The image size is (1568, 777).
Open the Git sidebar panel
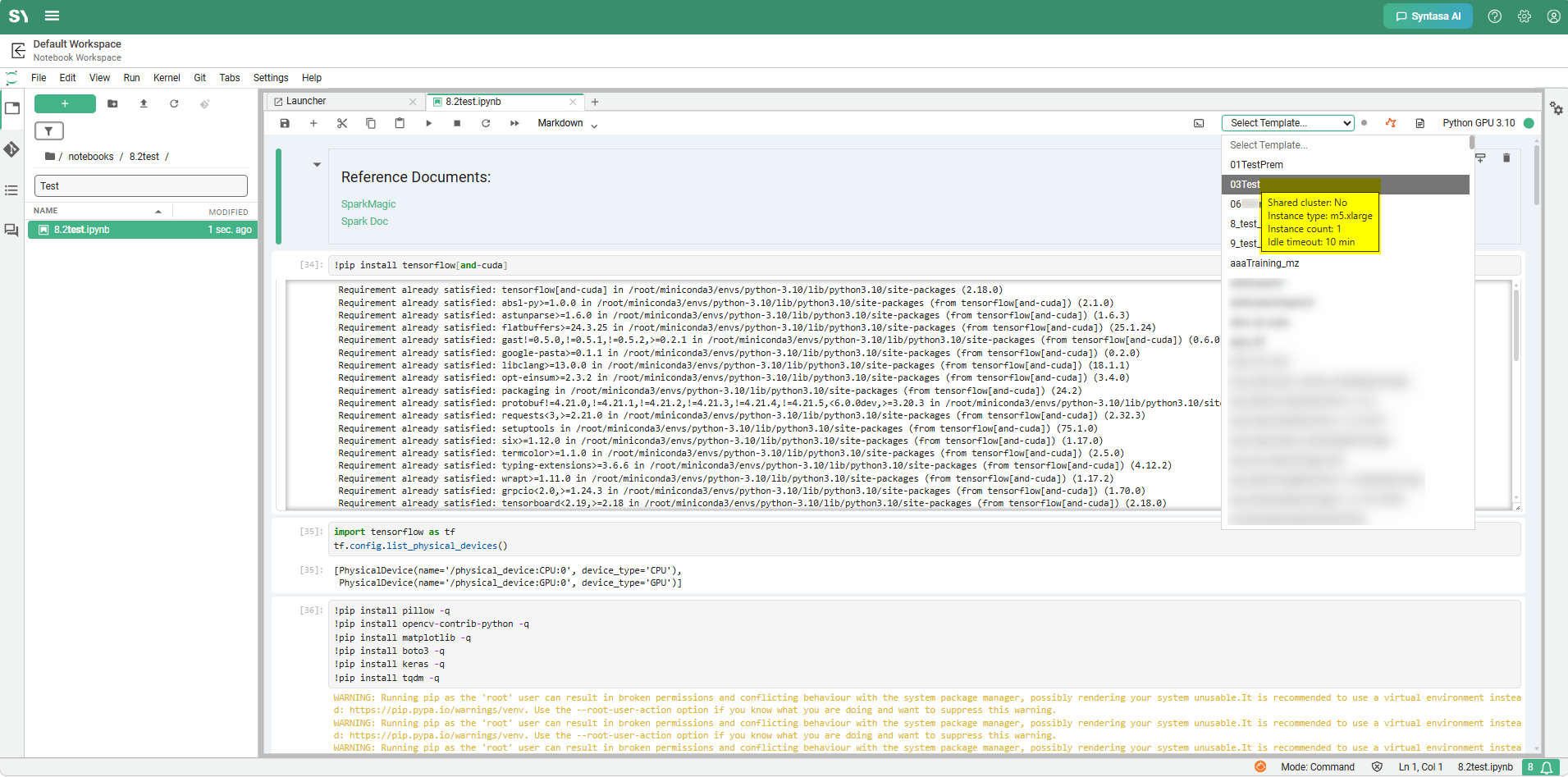[x=11, y=149]
